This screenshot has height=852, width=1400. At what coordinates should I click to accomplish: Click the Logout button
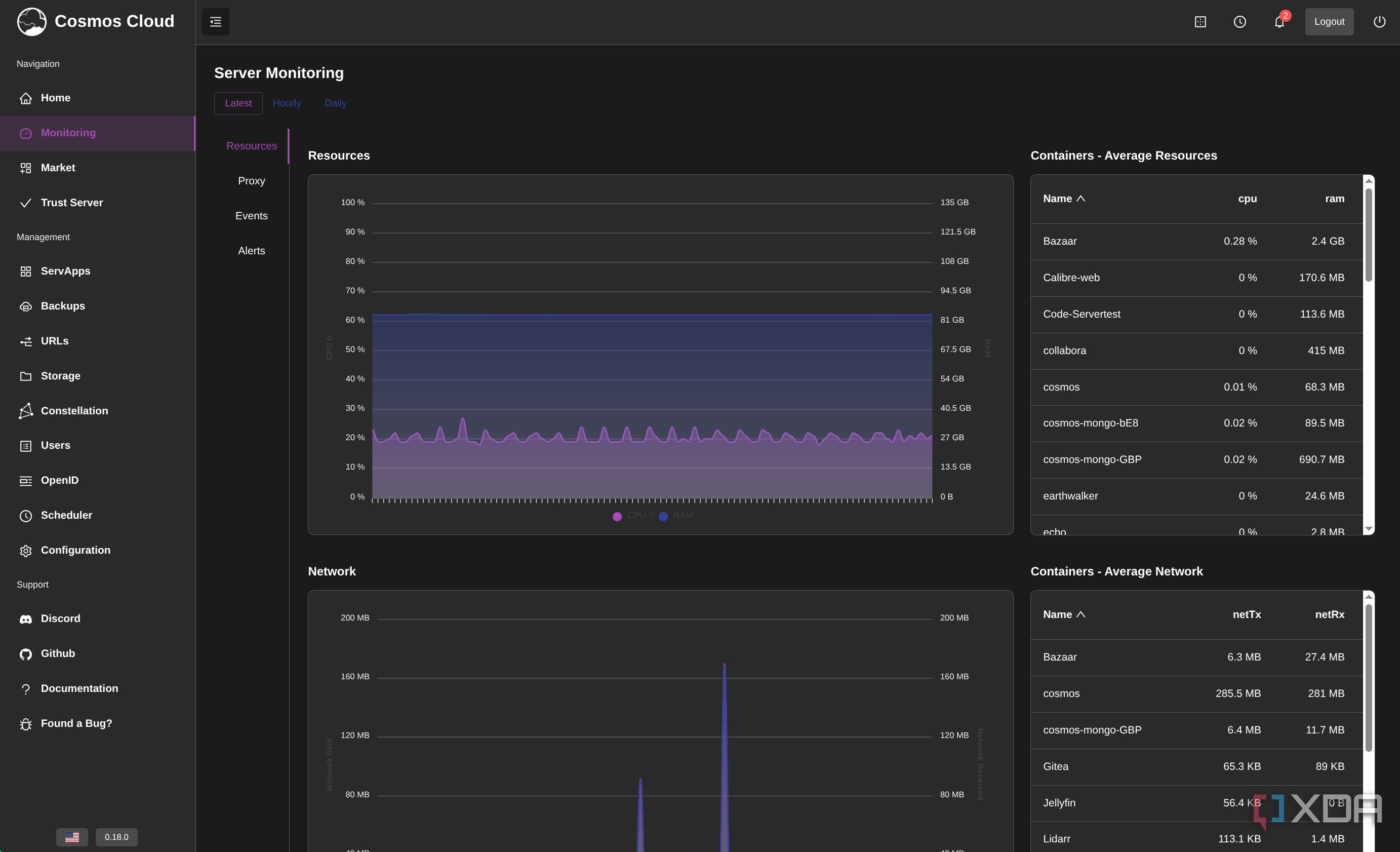1329,22
